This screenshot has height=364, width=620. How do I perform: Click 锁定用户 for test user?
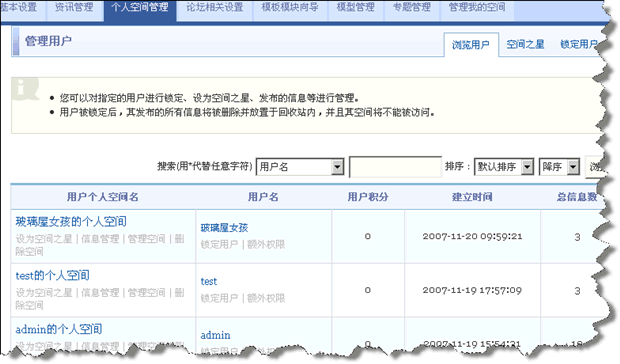click(219, 298)
